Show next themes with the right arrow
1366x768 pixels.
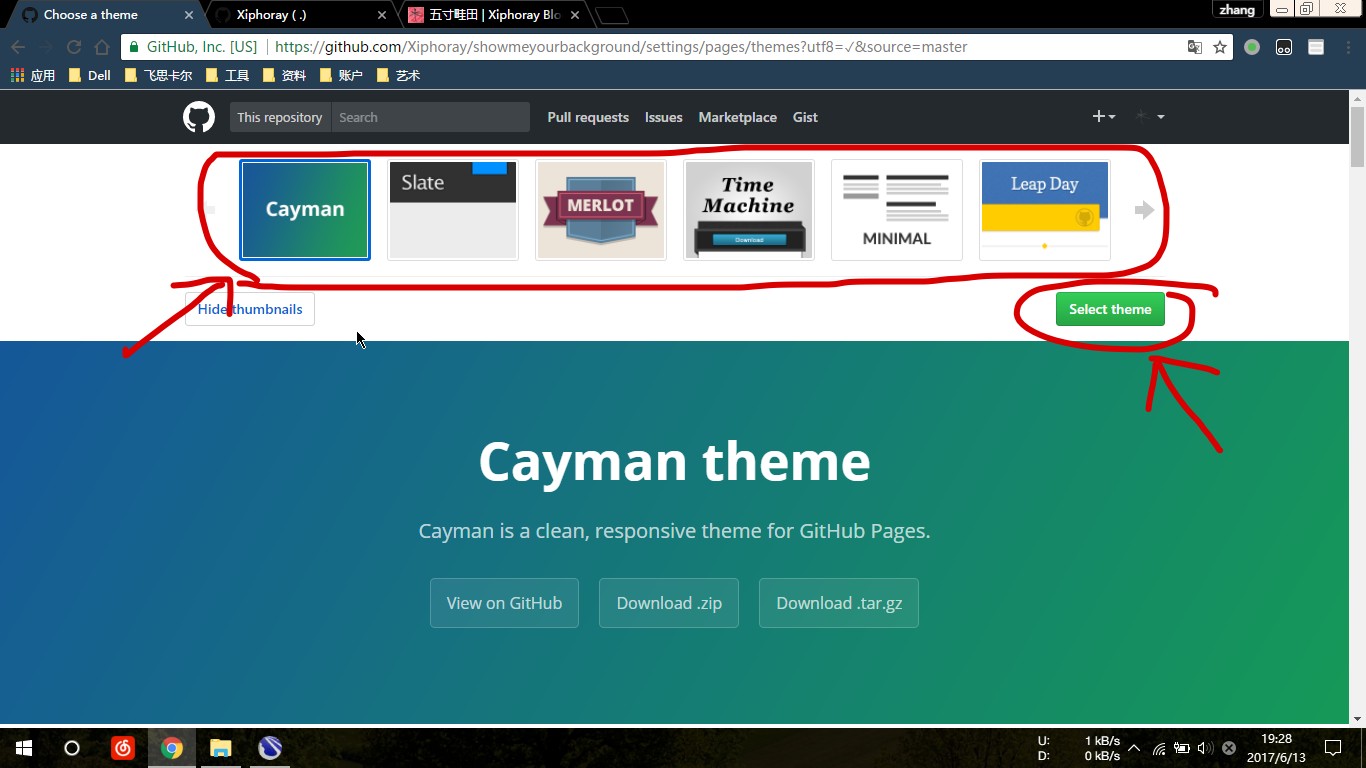(1145, 210)
